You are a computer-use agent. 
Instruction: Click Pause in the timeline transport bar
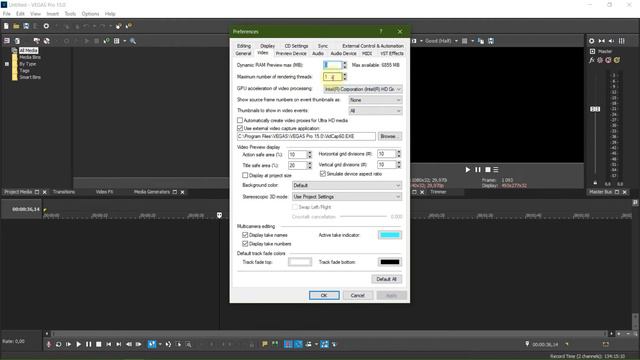point(89,344)
